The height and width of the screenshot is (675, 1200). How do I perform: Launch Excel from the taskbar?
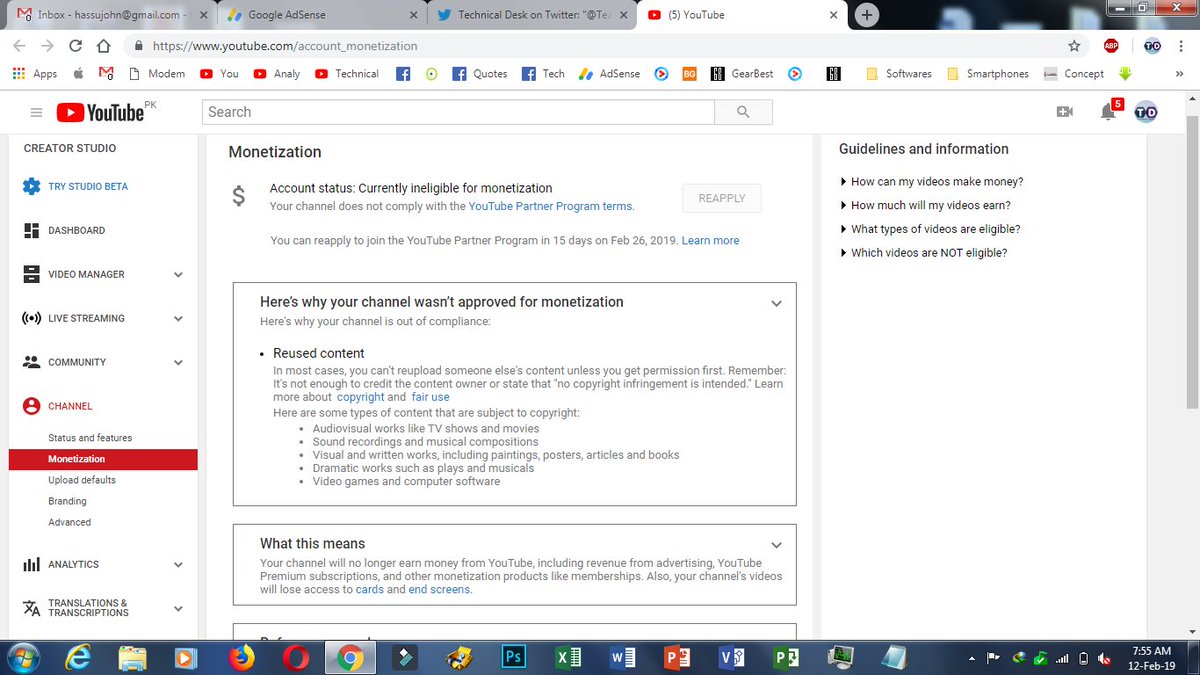[x=570, y=657]
